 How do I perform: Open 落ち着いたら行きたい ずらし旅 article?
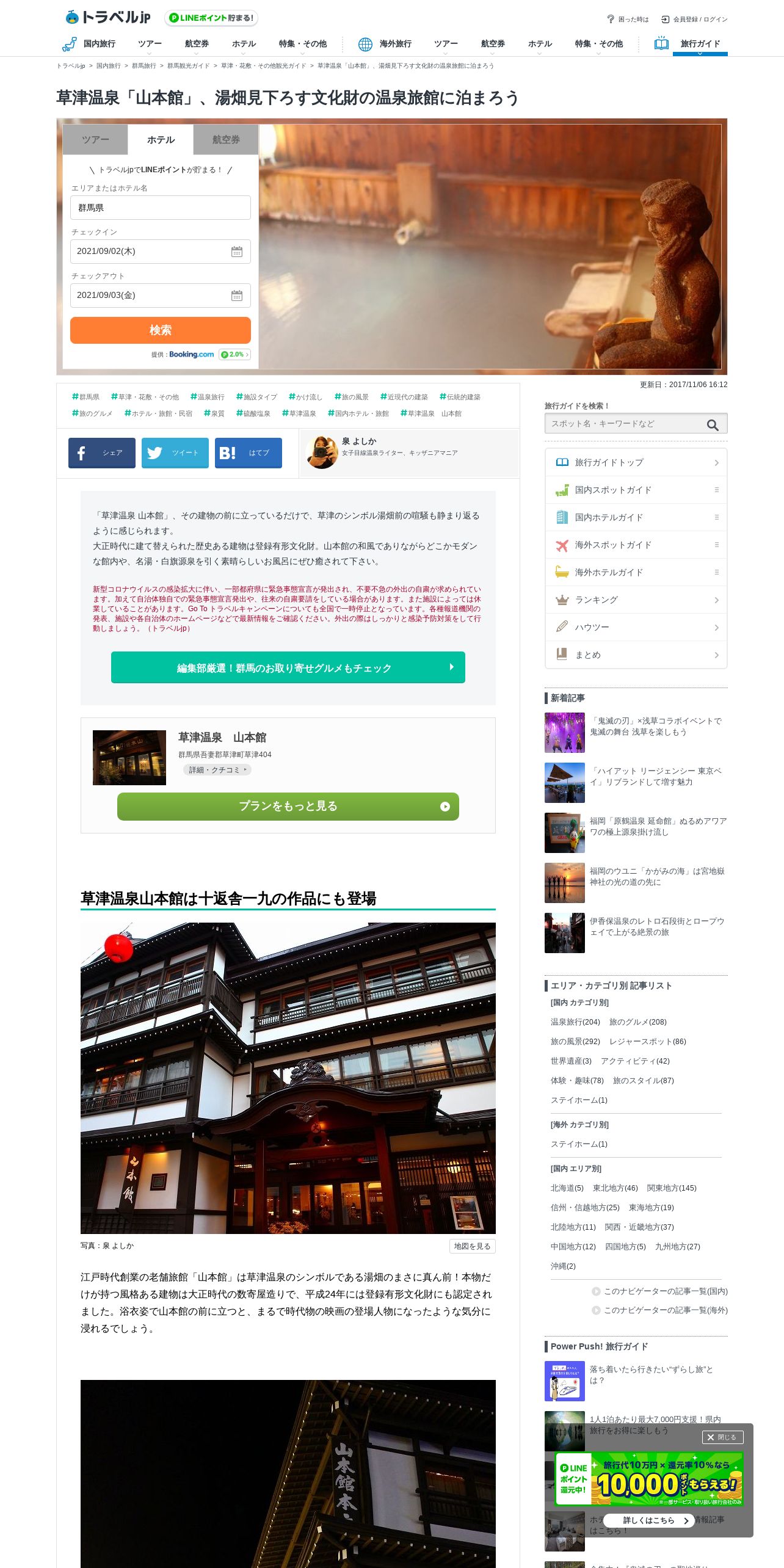point(636,1381)
